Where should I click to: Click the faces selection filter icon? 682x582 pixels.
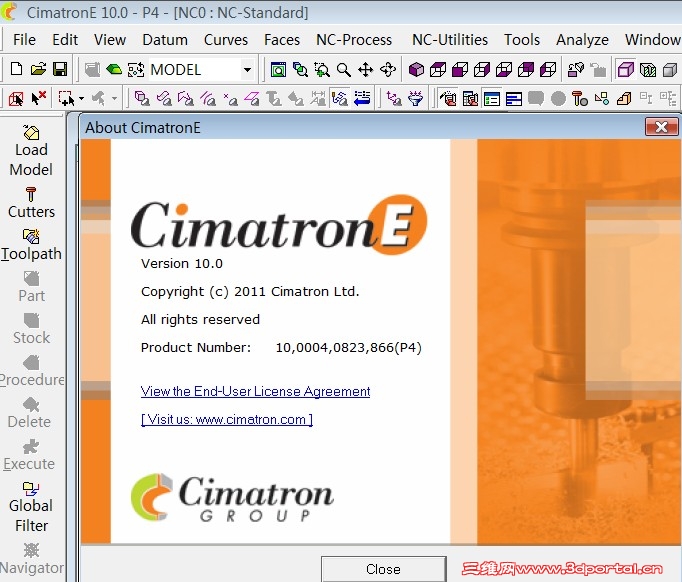pyautogui.click(x=164, y=99)
